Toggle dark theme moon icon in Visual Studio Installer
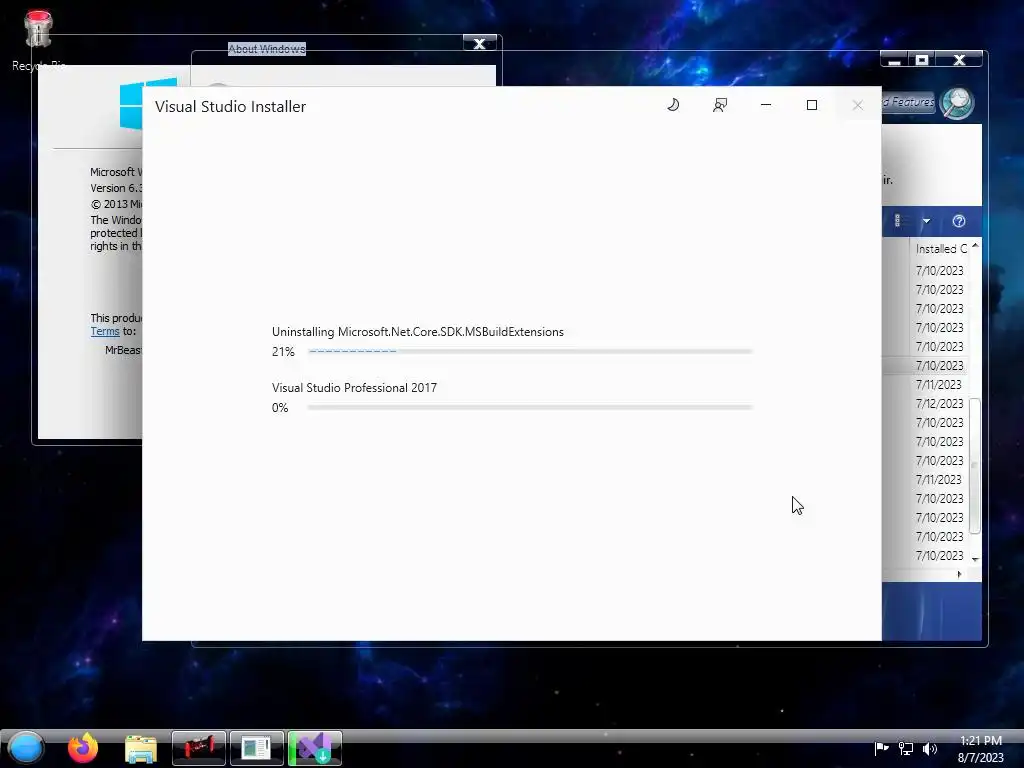Viewport: 1024px width, 768px height. click(x=673, y=105)
